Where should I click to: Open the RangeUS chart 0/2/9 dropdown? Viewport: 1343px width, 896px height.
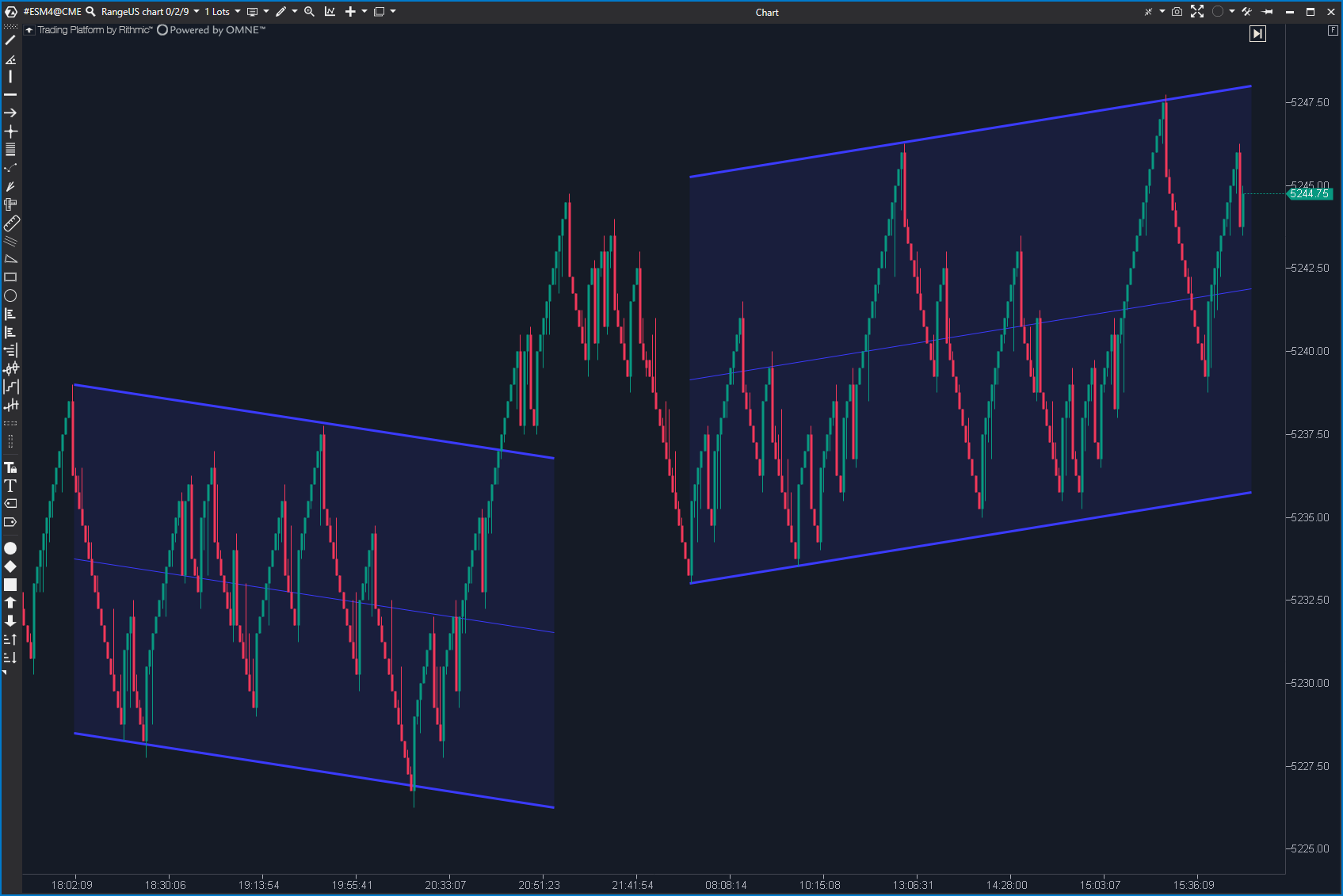[x=196, y=12]
